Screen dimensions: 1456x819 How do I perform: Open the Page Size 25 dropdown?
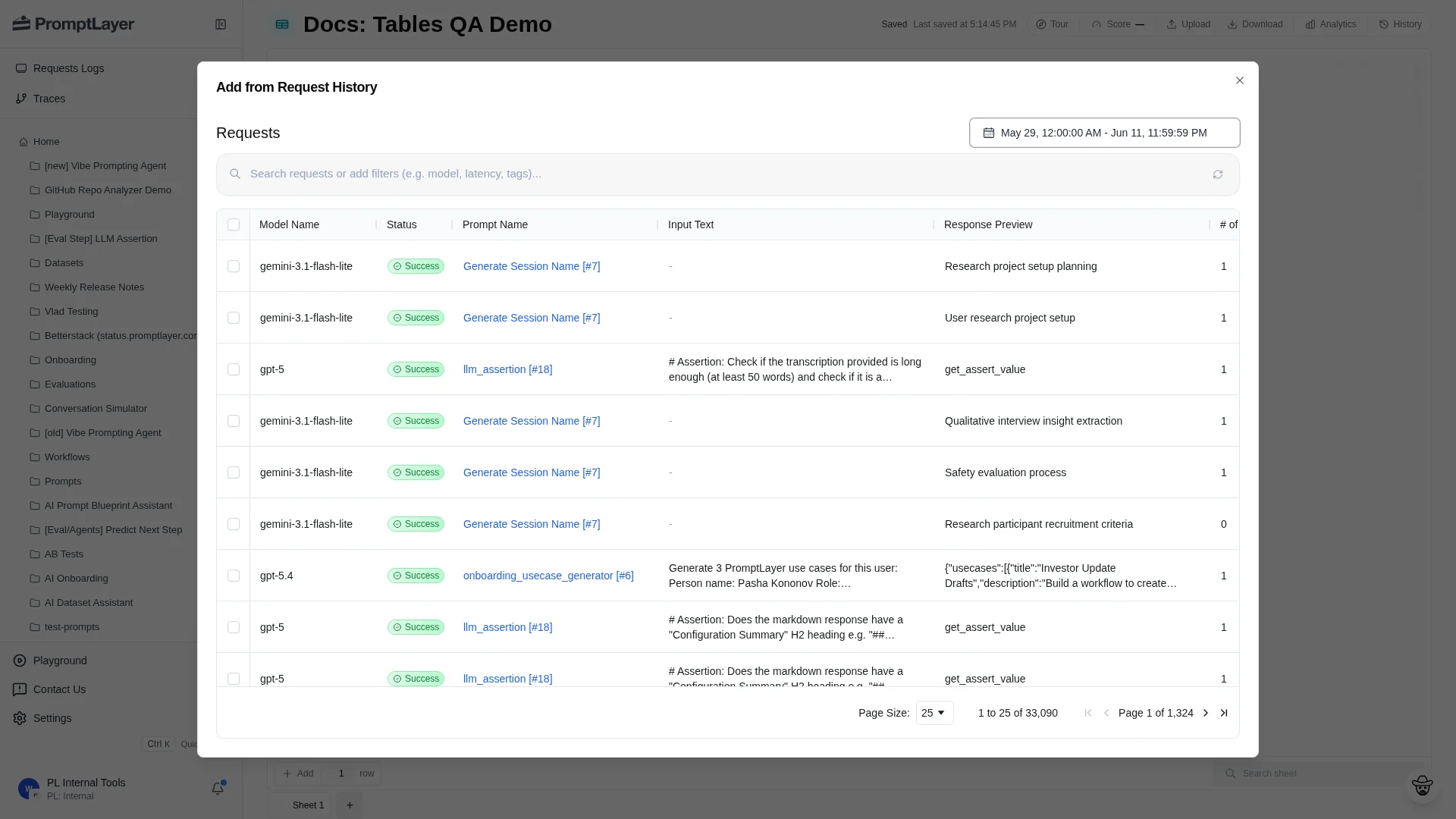point(934,713)
